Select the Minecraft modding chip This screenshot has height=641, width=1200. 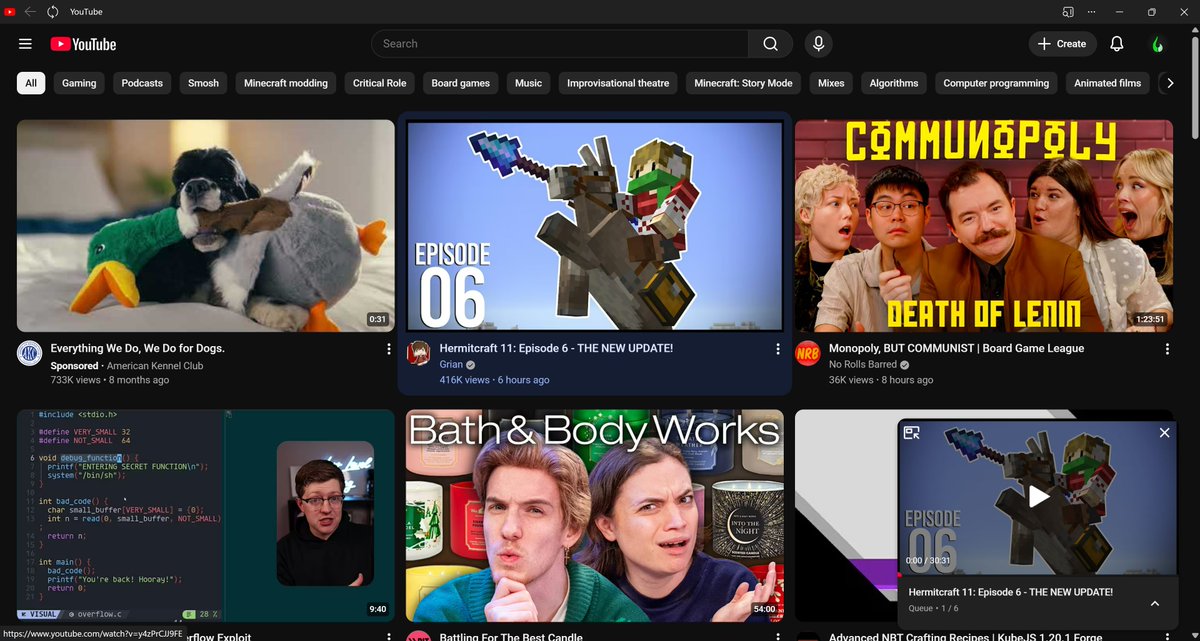click(x=286, y=83)
